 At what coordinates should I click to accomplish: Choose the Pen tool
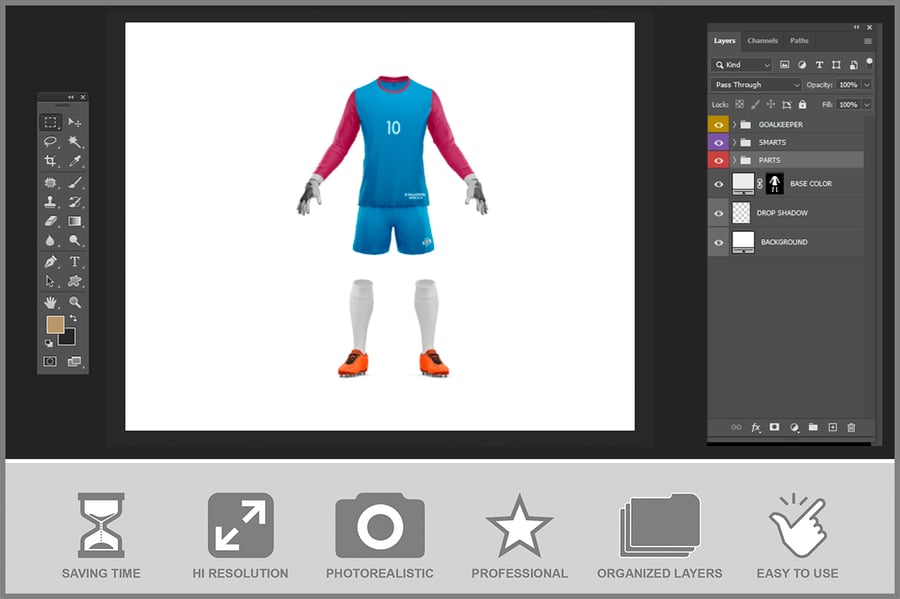pyautogui.click(x=50, y=261)
